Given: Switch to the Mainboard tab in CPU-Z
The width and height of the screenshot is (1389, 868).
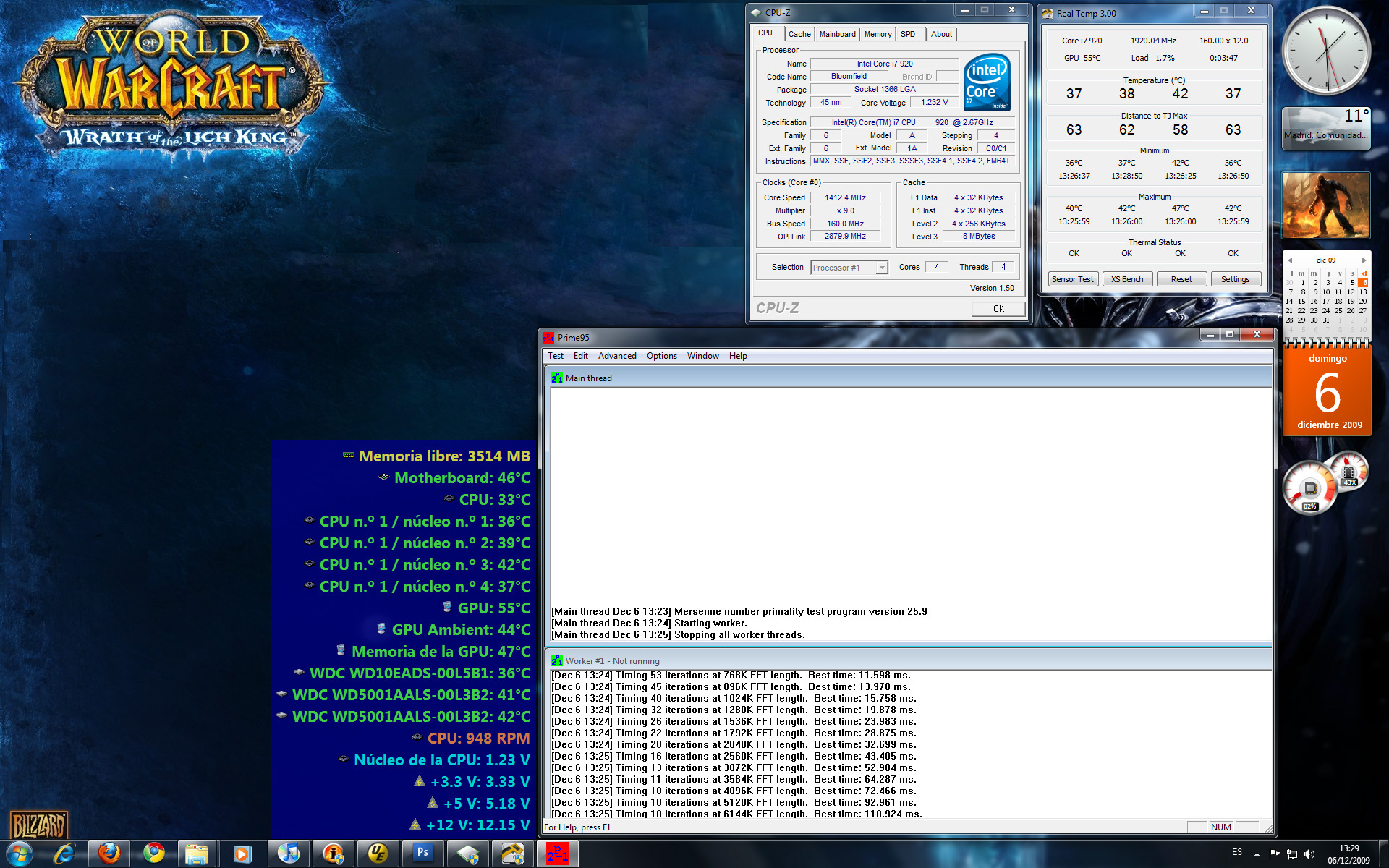Looking at the screenshot, I should 837,34.
